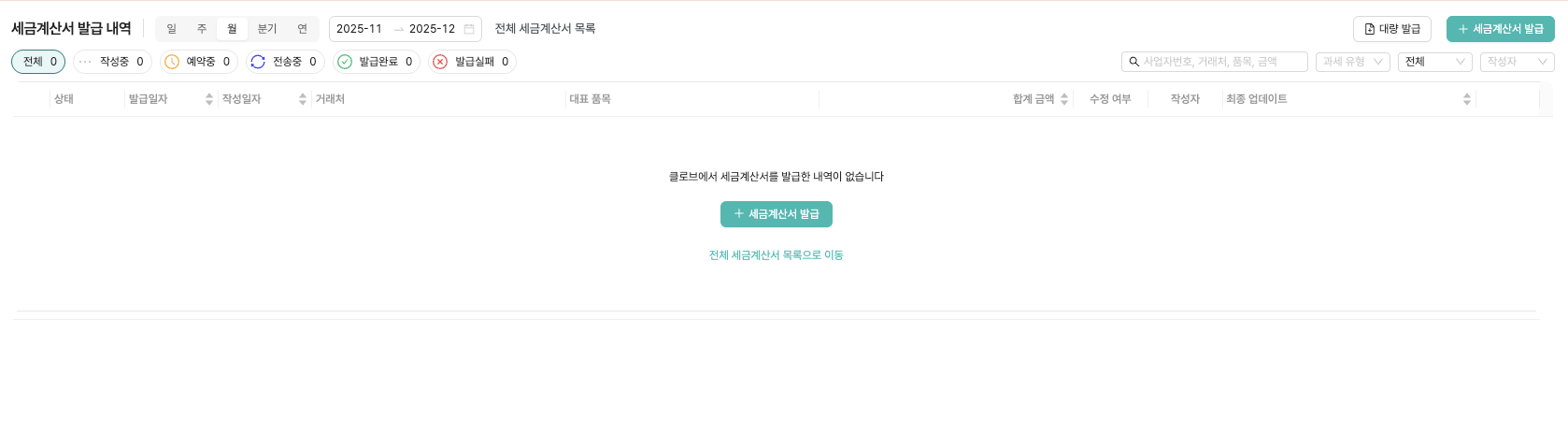Screen dimensions: 1568x435
Task: Filter by 발급완료 status
Action: point(376,62)
